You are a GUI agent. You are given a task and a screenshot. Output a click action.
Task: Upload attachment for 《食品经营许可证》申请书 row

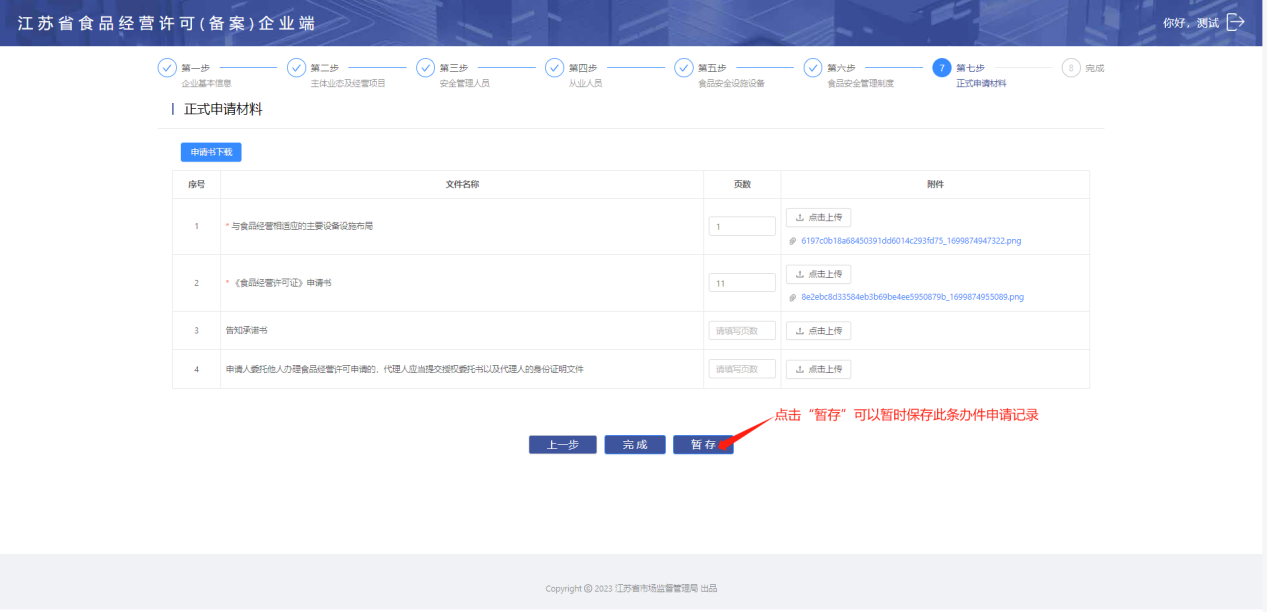pos(818,274)
